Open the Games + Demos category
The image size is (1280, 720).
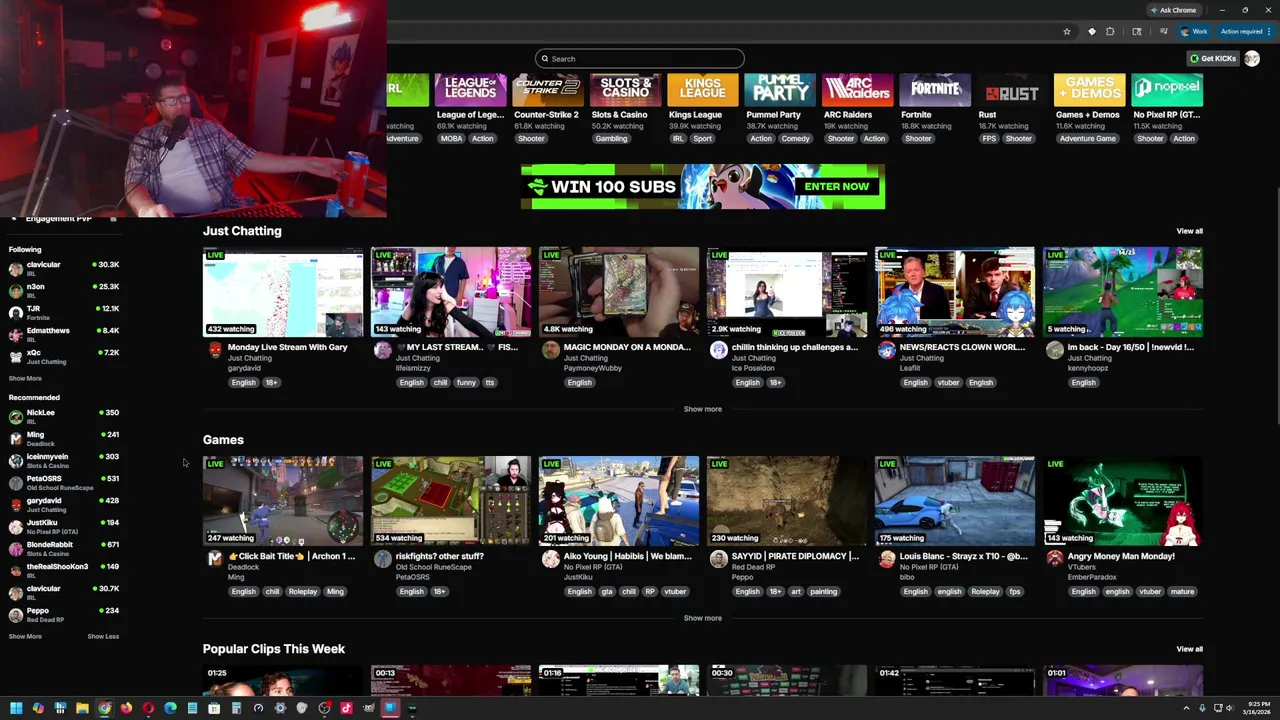(x=1089, y=91)
